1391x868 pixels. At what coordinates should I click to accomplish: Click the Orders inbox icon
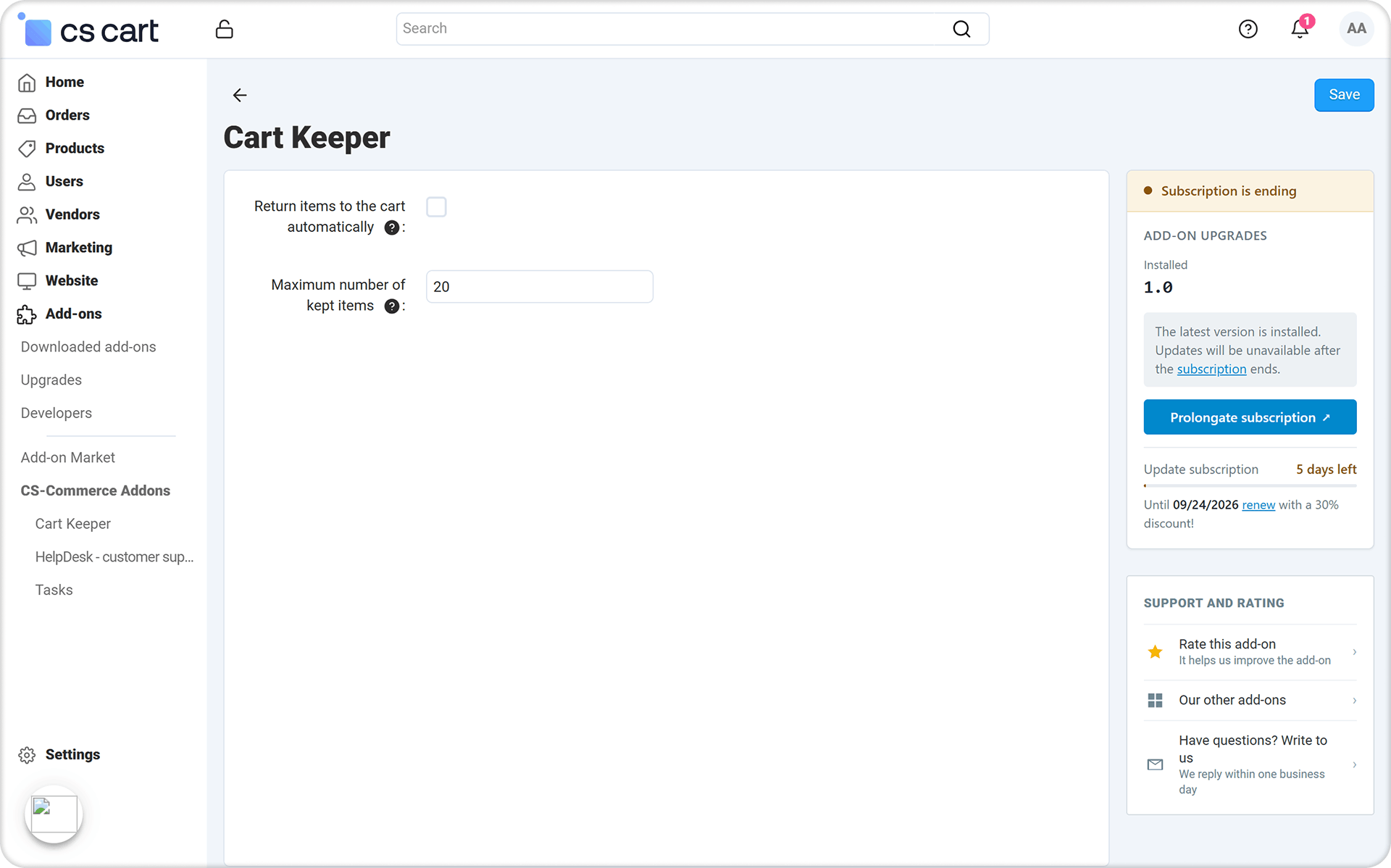pyautogui.click(x=27, y=115)
